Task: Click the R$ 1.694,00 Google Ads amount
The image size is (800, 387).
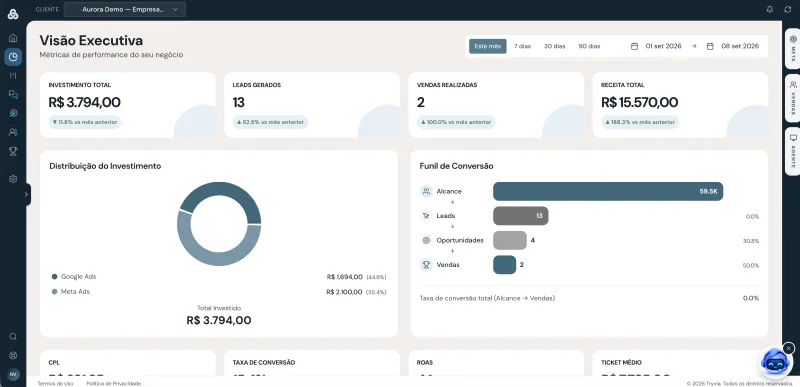Action: 345,277
